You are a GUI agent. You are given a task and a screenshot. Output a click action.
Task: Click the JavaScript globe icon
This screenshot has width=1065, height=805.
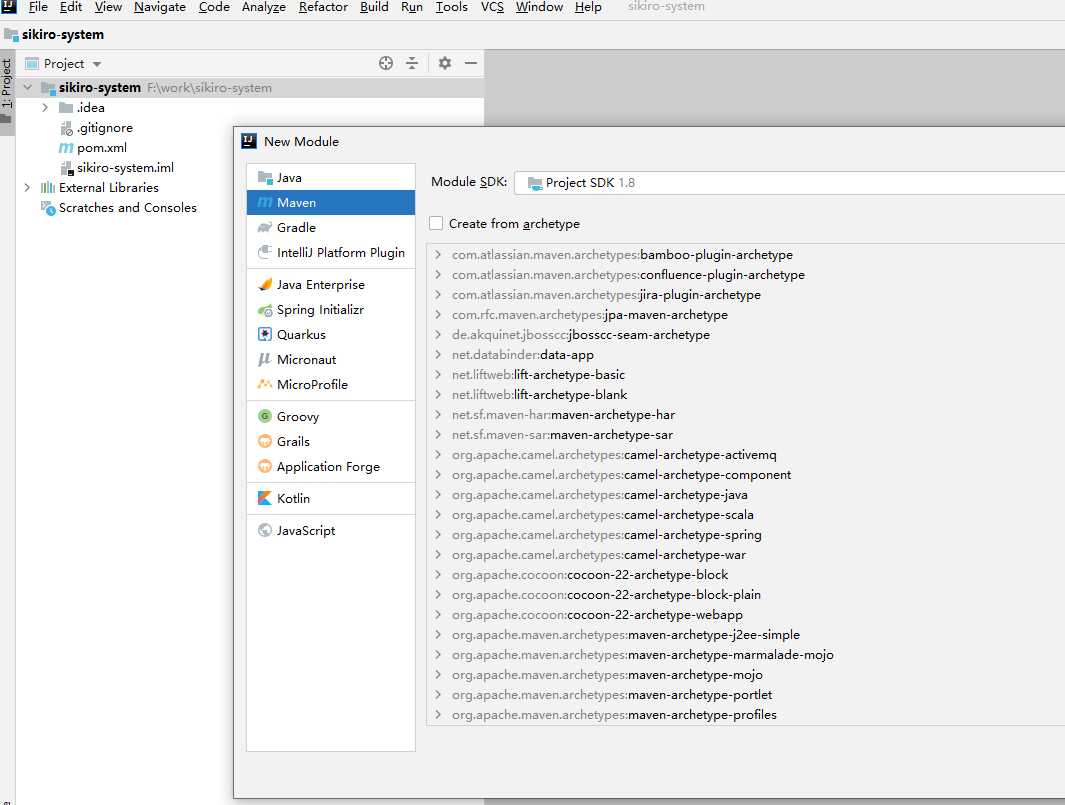[265, 531]
